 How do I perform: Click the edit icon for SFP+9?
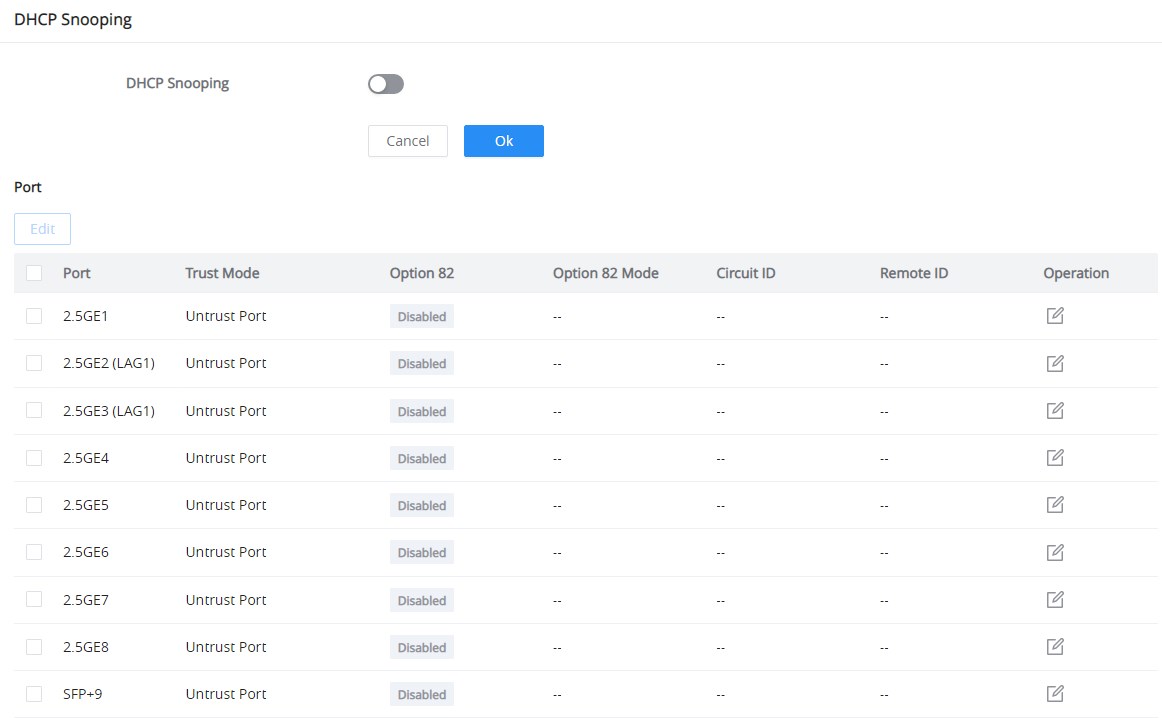tap(1055, 694)
